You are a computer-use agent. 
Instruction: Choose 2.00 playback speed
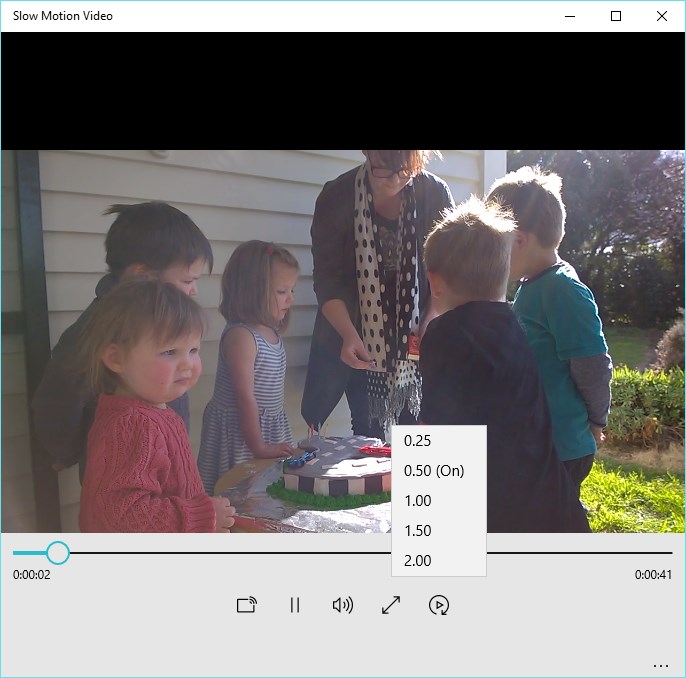pyautogui.click(x=439, y=561)
